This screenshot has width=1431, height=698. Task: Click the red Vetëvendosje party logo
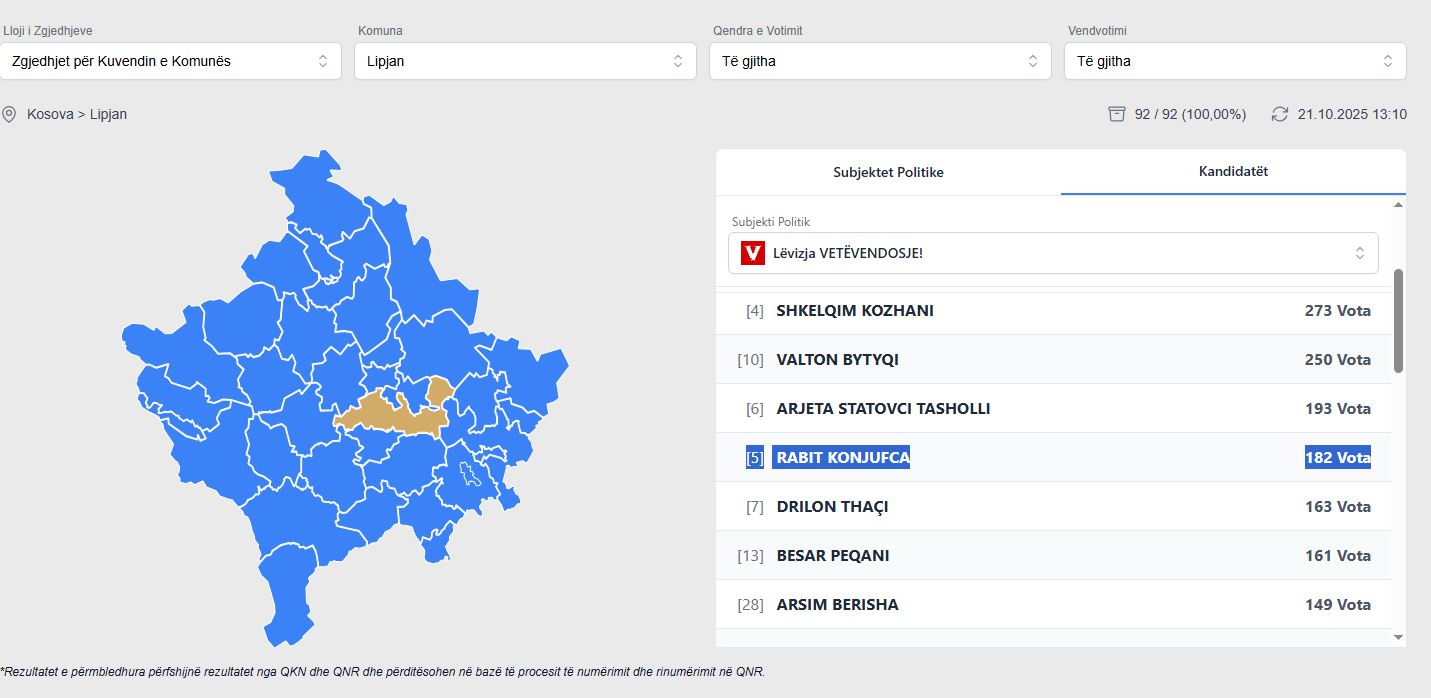753,253
